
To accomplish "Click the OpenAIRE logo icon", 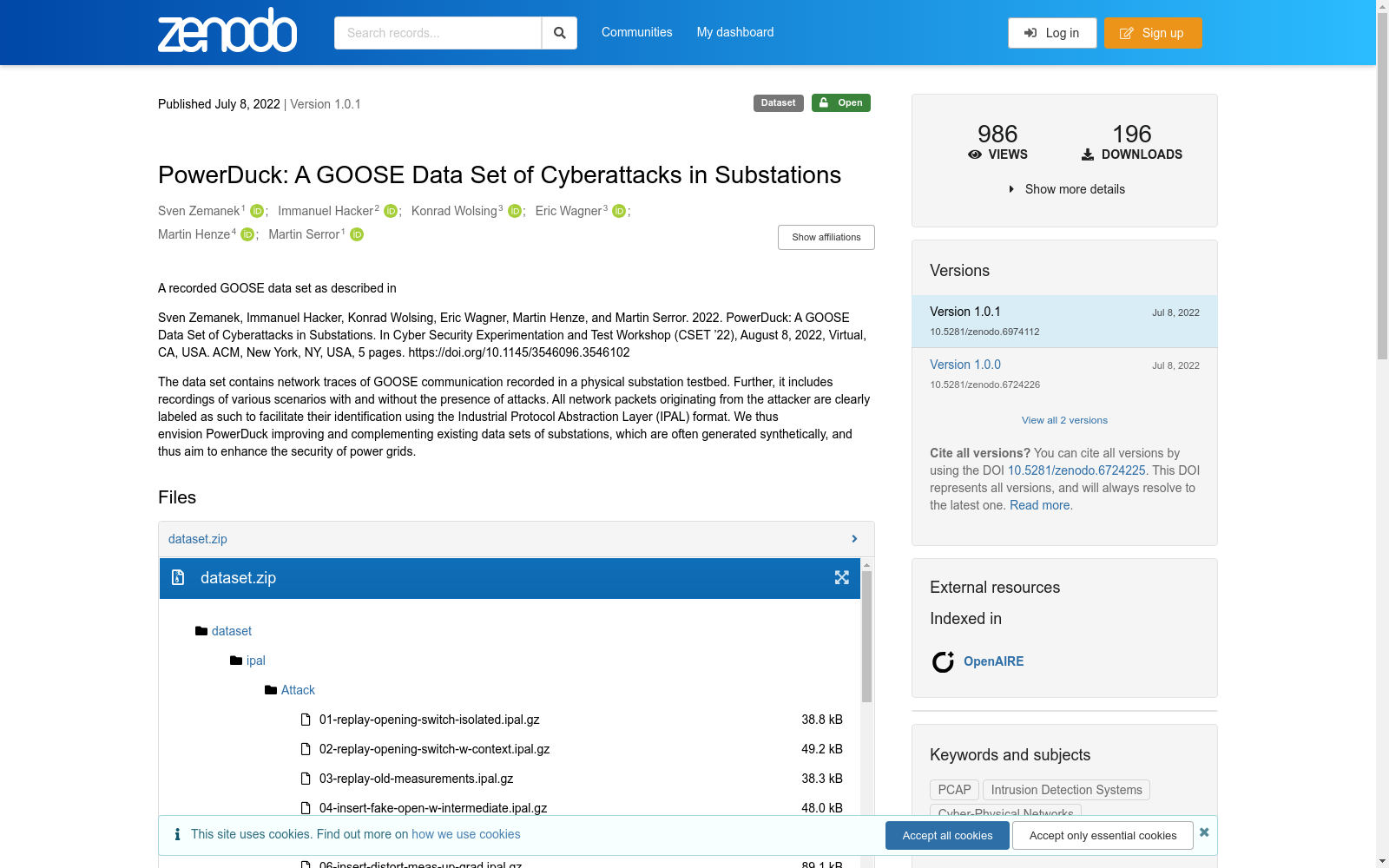I will point(943,661).
